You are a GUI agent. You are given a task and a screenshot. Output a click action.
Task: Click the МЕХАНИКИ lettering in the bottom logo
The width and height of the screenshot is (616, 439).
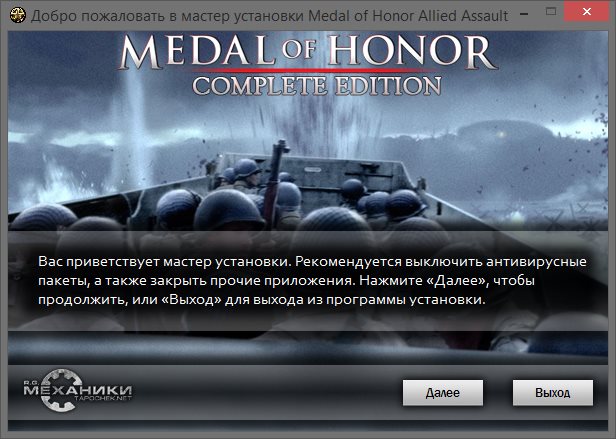tap(78, 390)
